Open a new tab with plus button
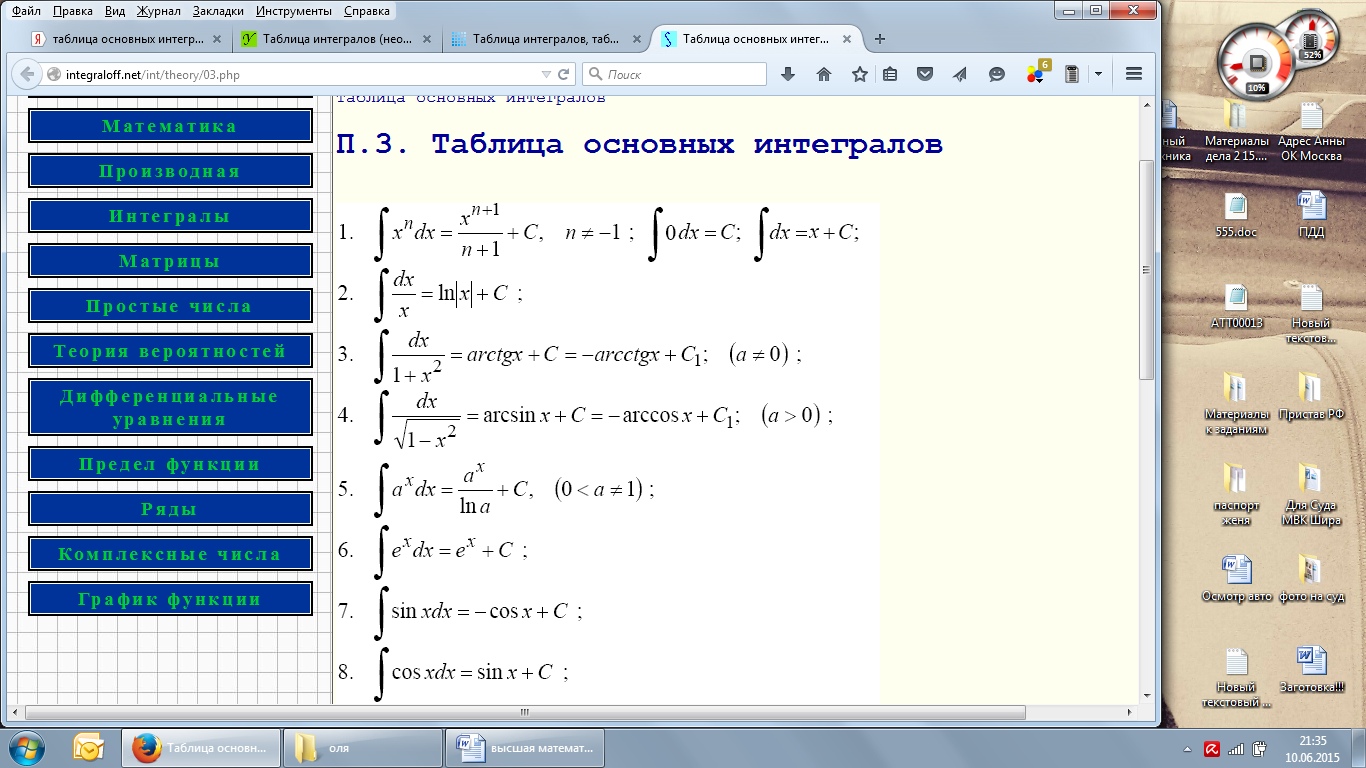This screenshot has height=768, width=1366. (x=880, y=39)
